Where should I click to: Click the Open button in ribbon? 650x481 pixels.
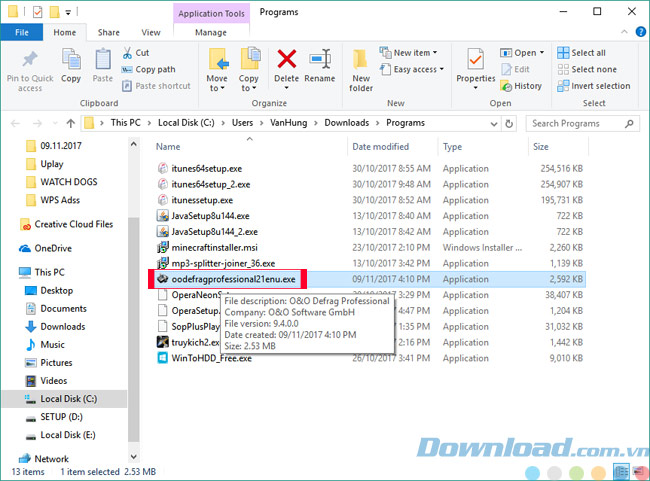[x=519, y=53]
